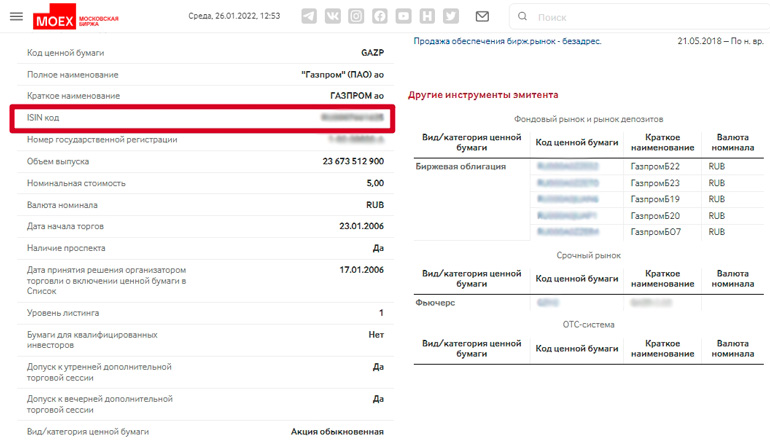Open the Twitter social icon
The width and height of the screenshot is (770, 440).
451,16
